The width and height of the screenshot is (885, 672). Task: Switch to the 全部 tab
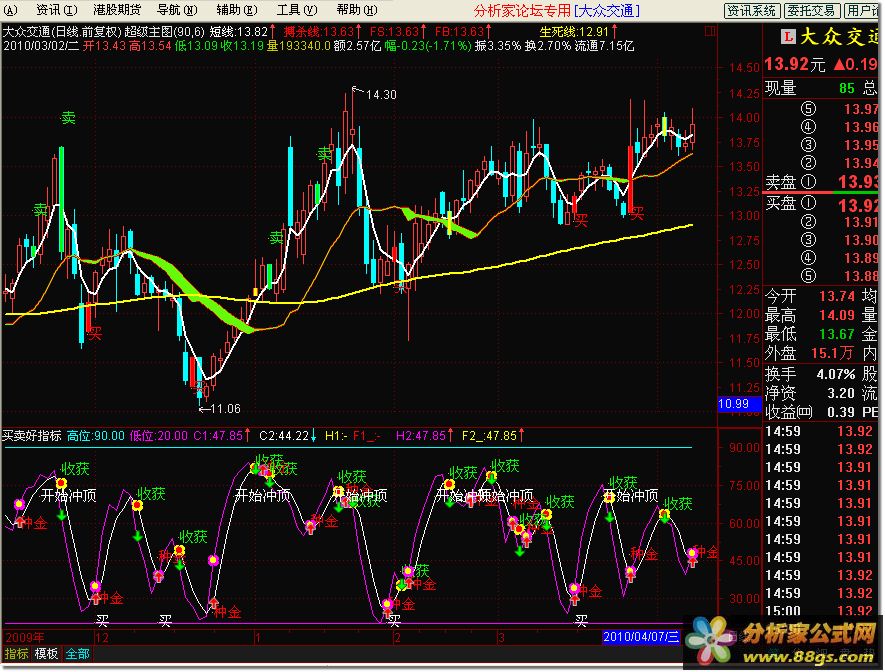(x=77, y=653)
